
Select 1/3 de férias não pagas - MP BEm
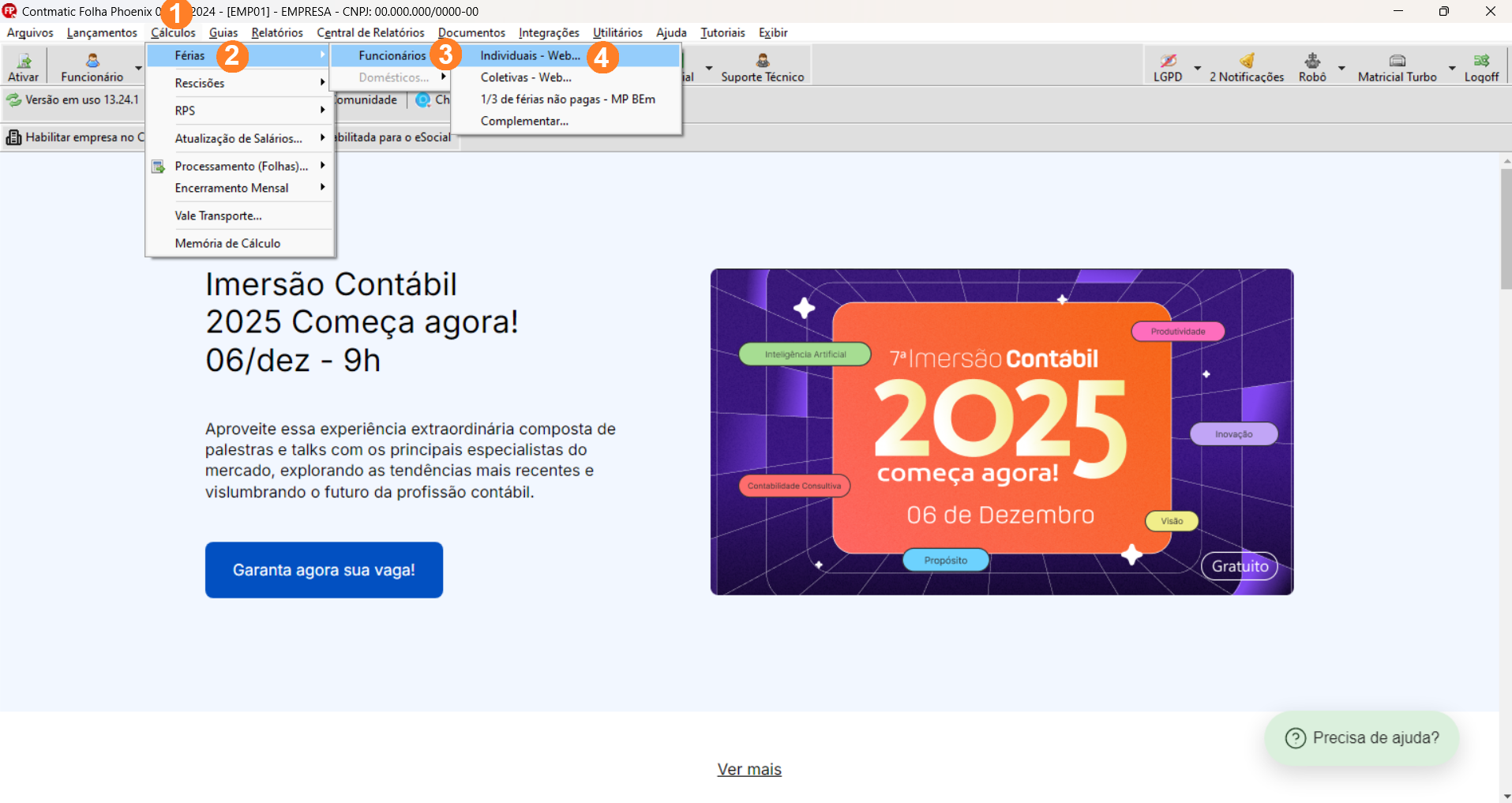click(566, 99)
